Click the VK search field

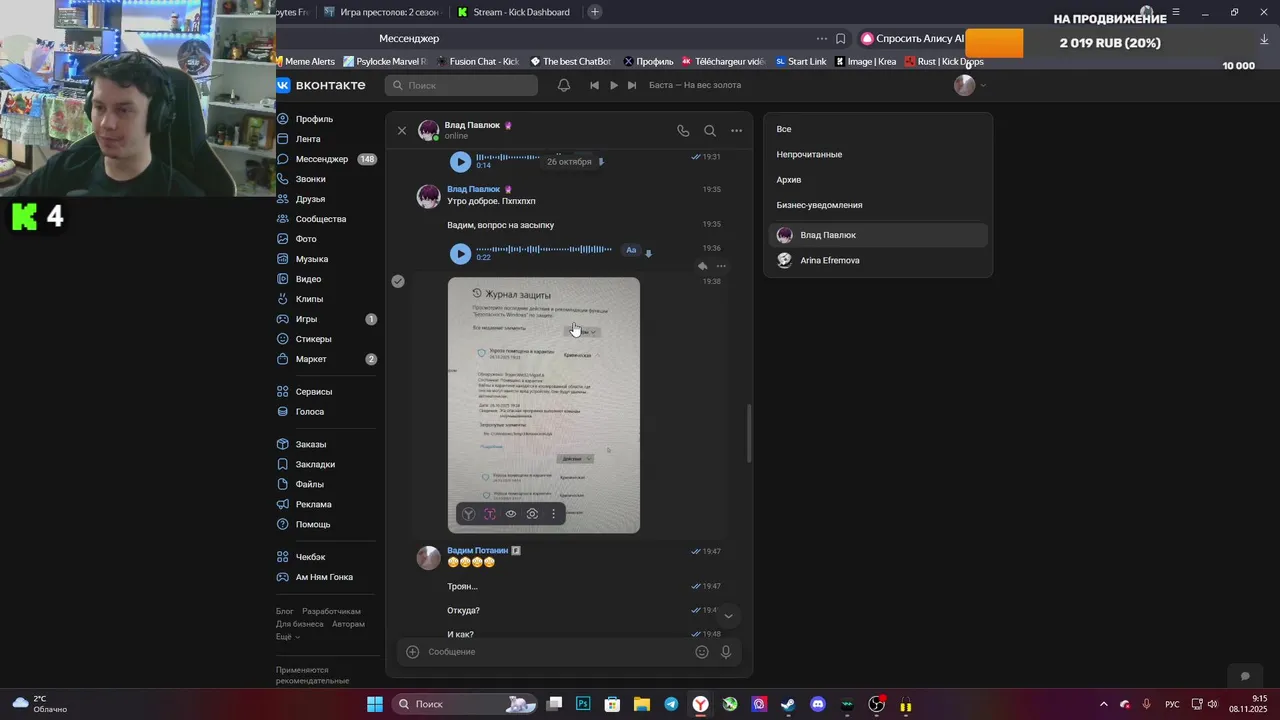coord(461,85)
